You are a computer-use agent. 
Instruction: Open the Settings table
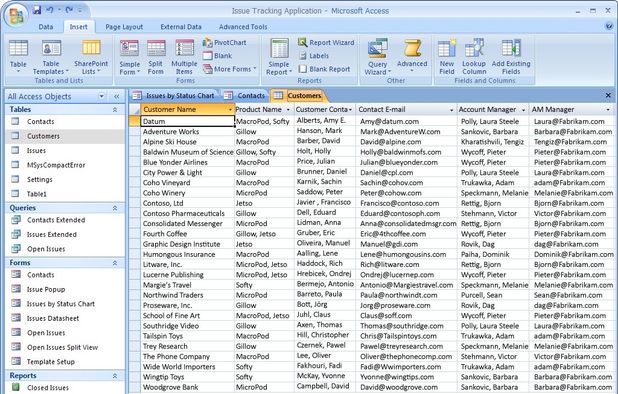[x=39, y=179]
